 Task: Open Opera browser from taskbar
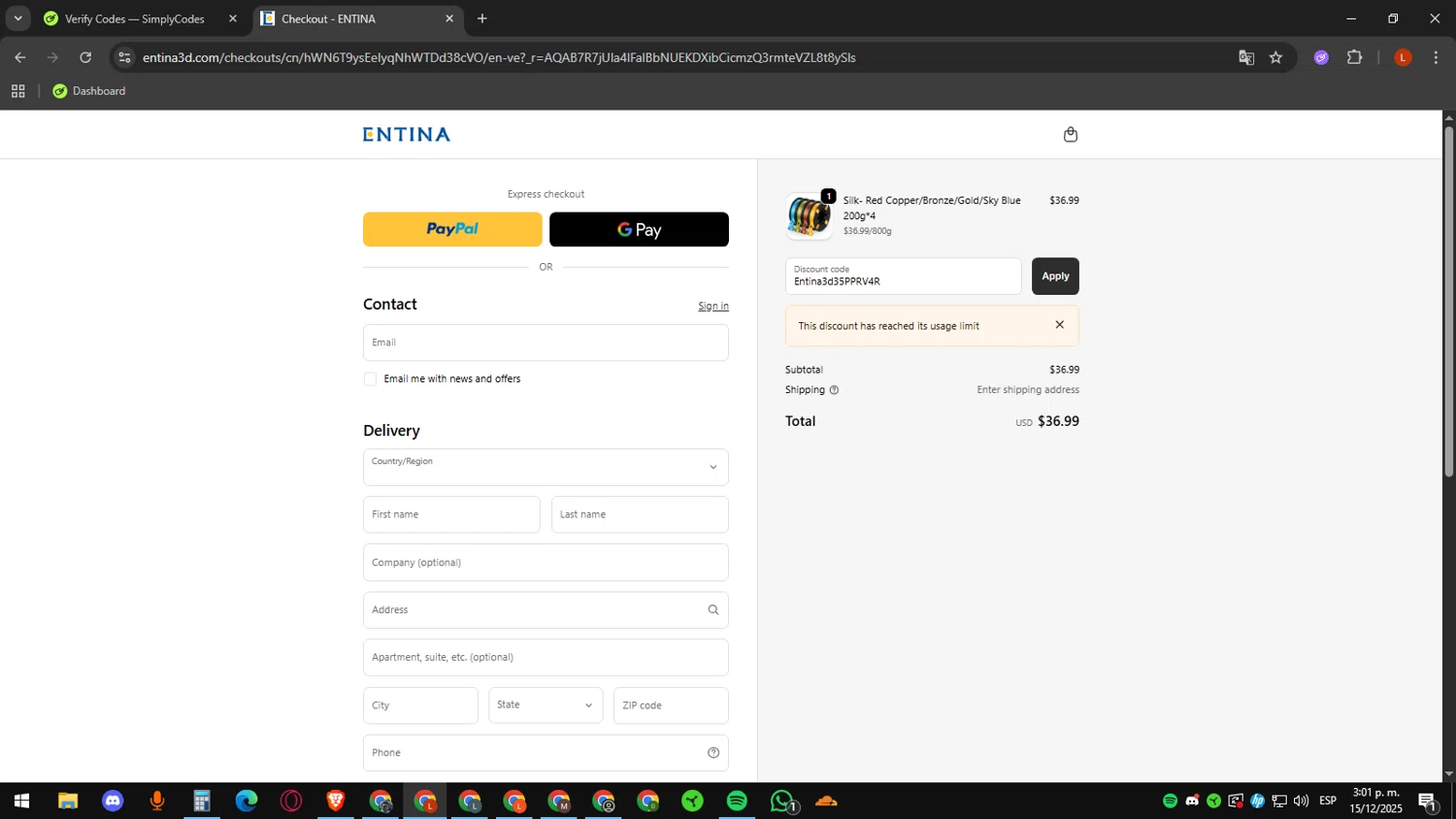pyautogui.click(x=291, y=802)
